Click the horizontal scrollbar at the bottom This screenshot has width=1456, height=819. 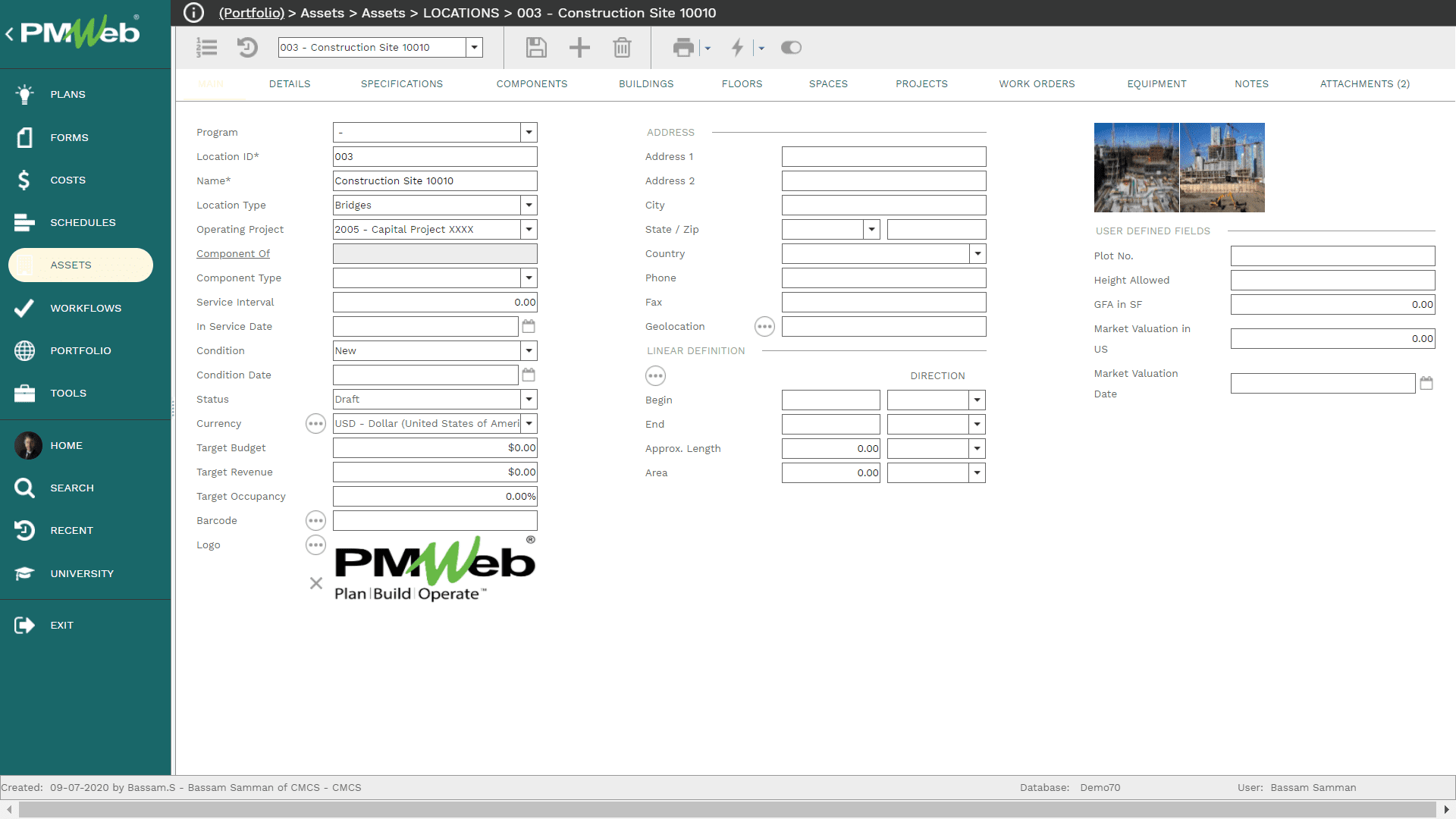click(728, 810)
